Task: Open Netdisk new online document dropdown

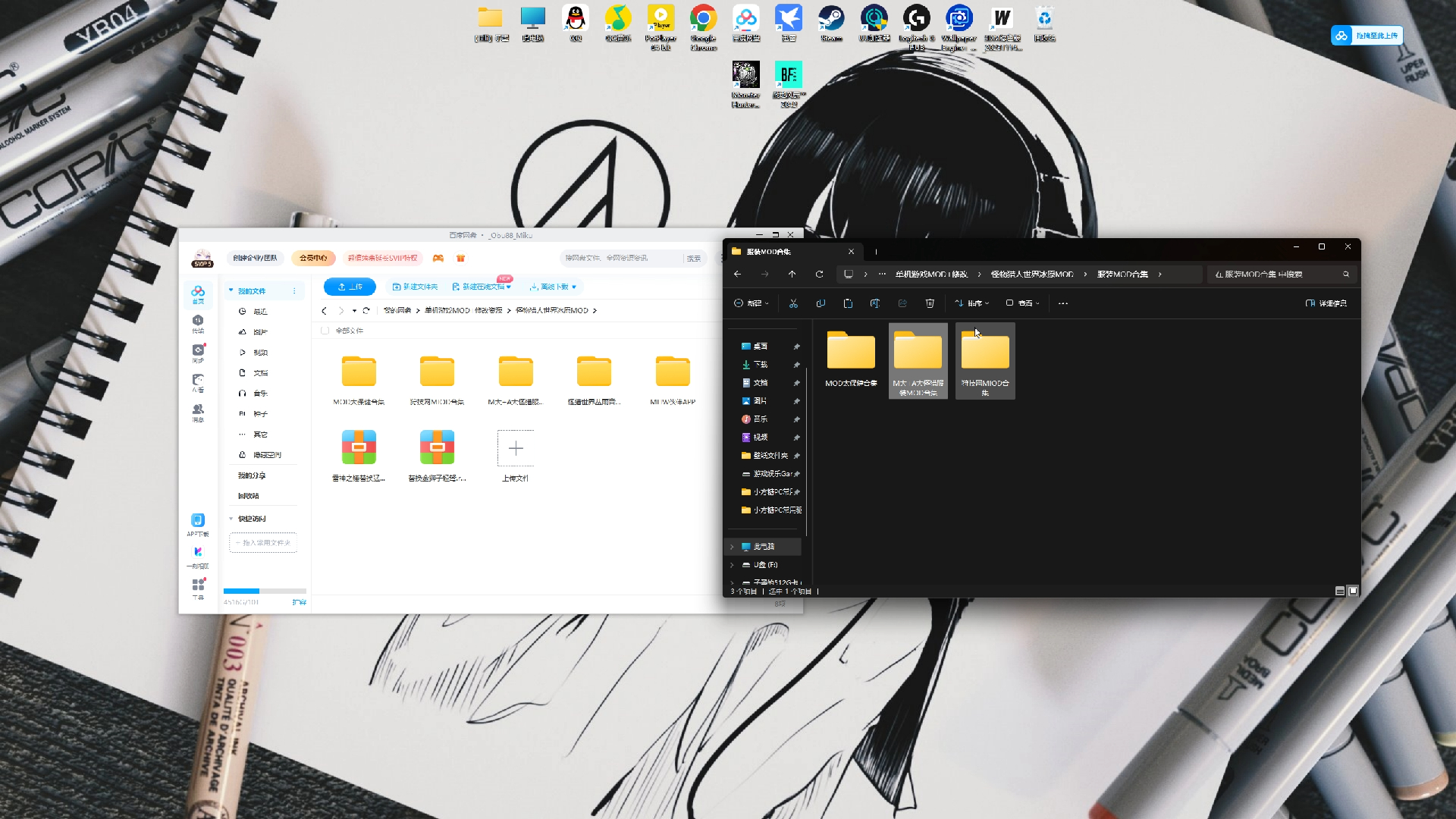Action: (482, 287)
